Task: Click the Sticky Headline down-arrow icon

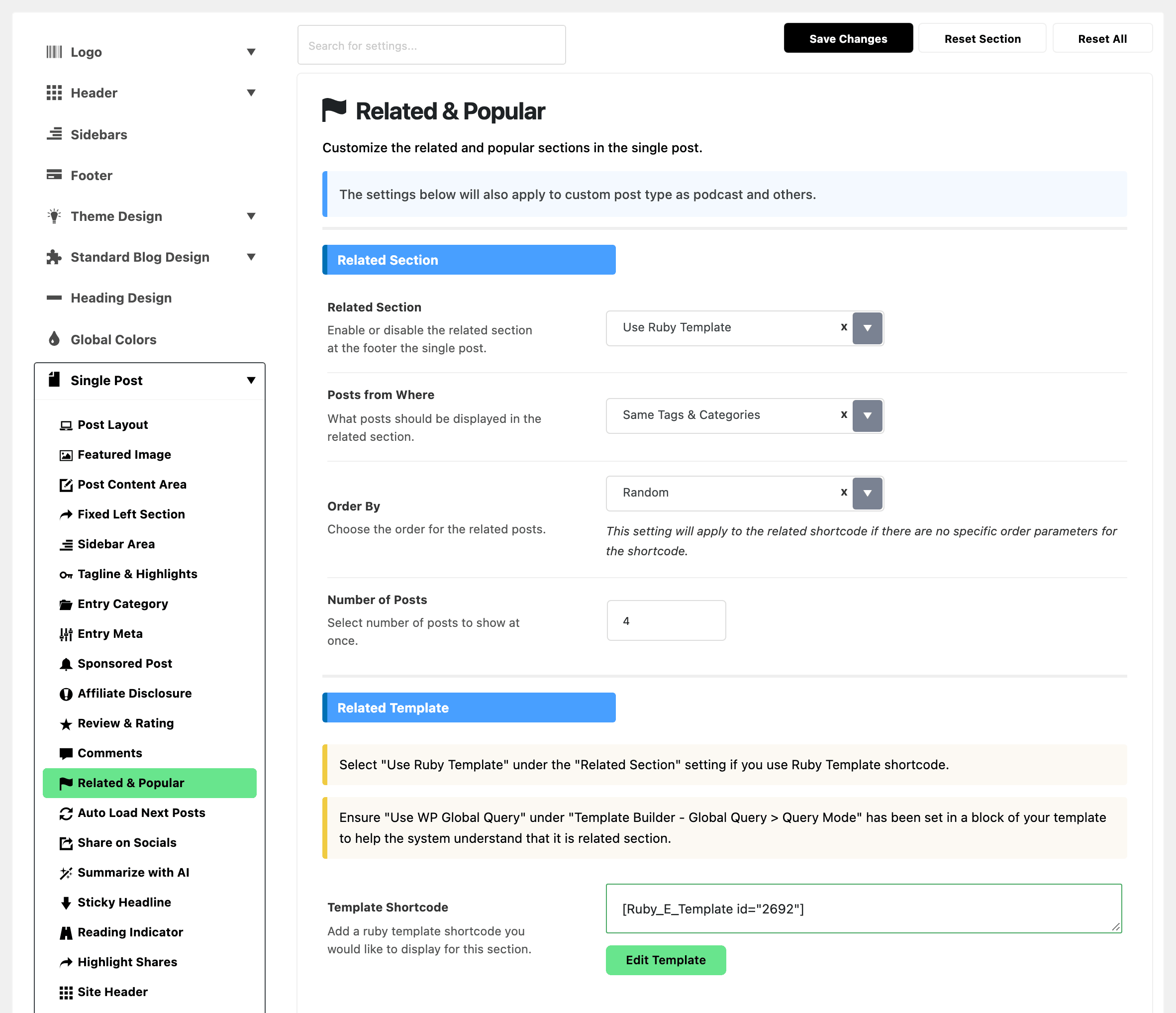Action: click(66, 903)
